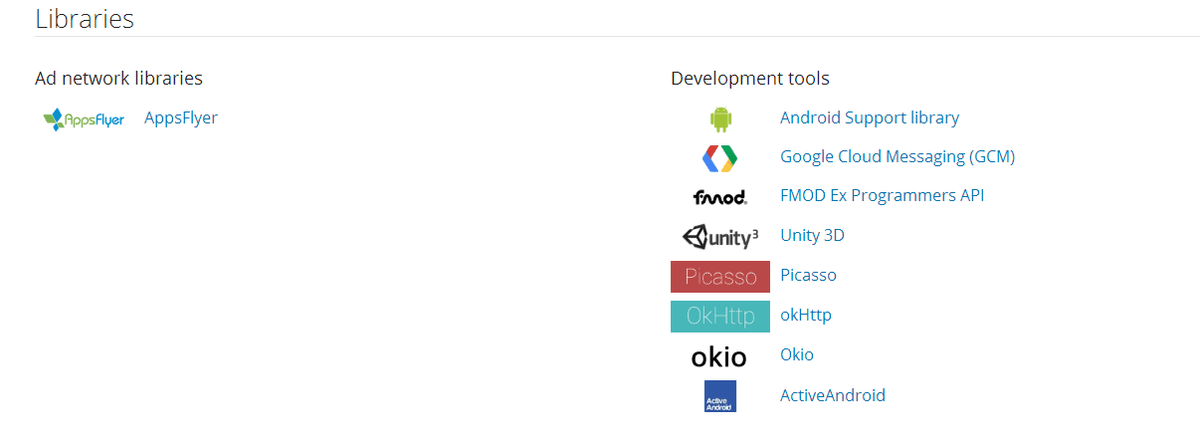The height and width of the screenshot is (446, 1200).
Task: Click the black okio logo
Action: [x=719, y=356]
